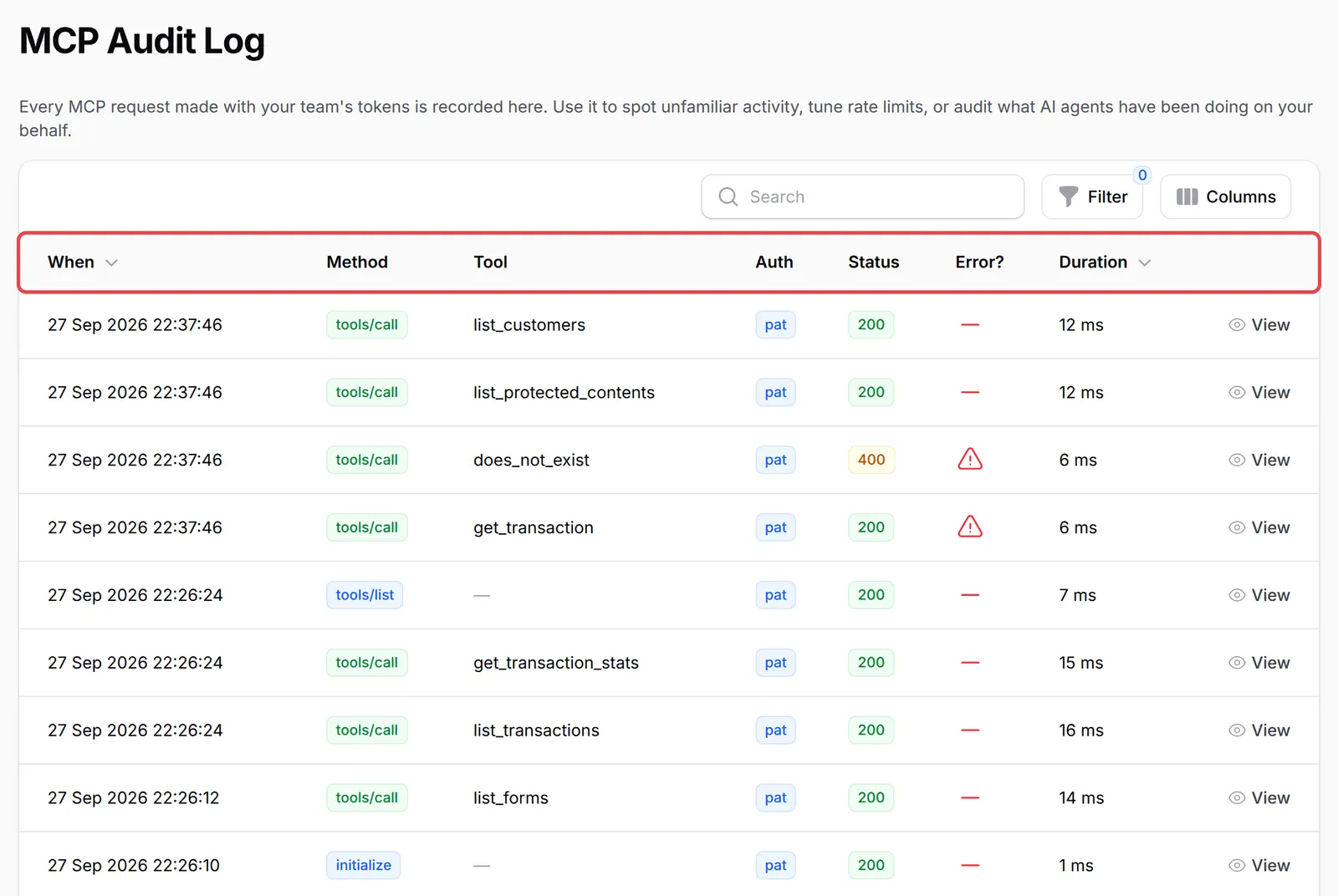Image resolution: width=1338 pixels, height=896 pixels.
Task: Click the 1 ms duration value
Action: [1076, 865]
